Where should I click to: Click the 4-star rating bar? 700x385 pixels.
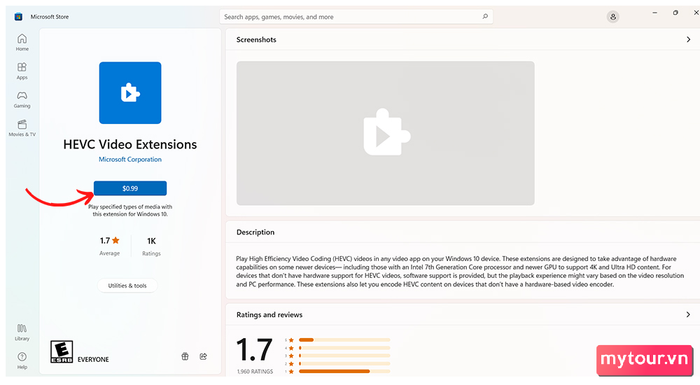[x=344, y=347]
